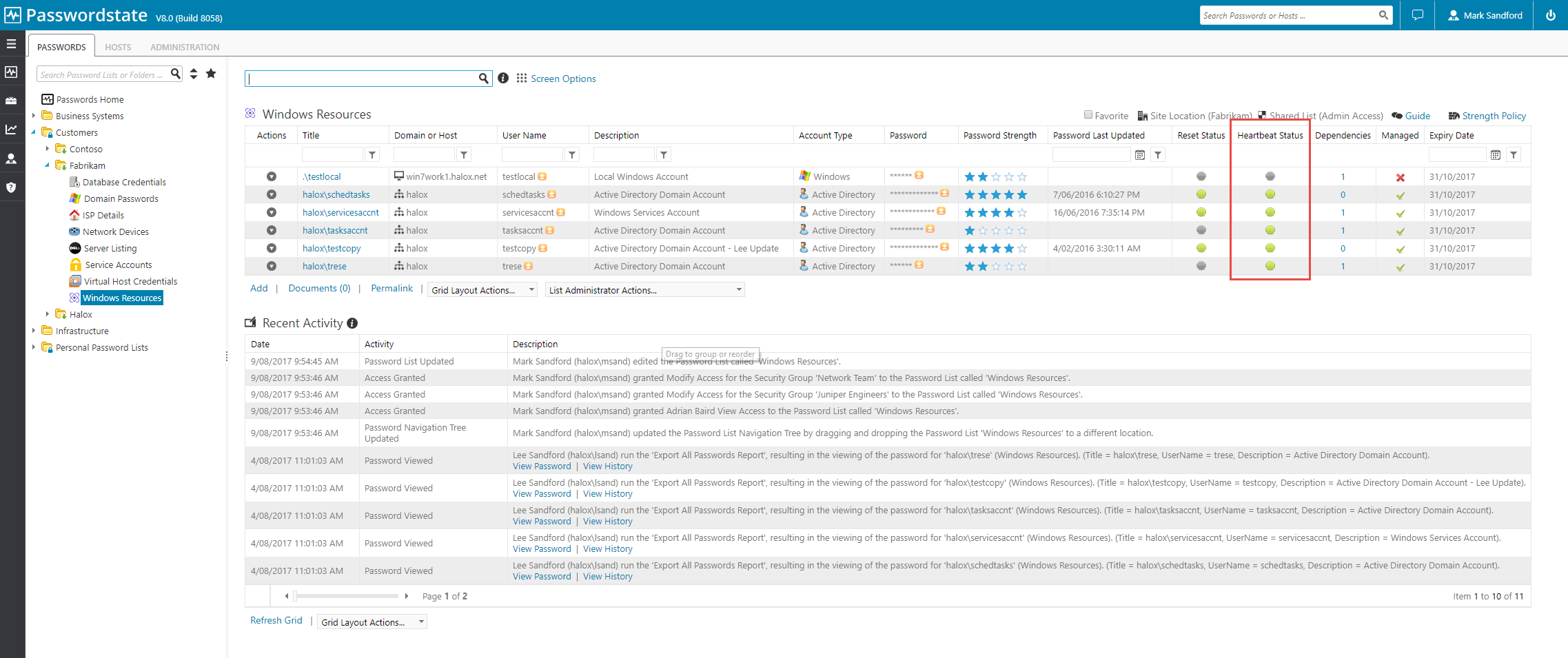Click the heartbeat dashboard sidebar icon
The height and width of the screenshot is (658, 1568).
[11, 72]
